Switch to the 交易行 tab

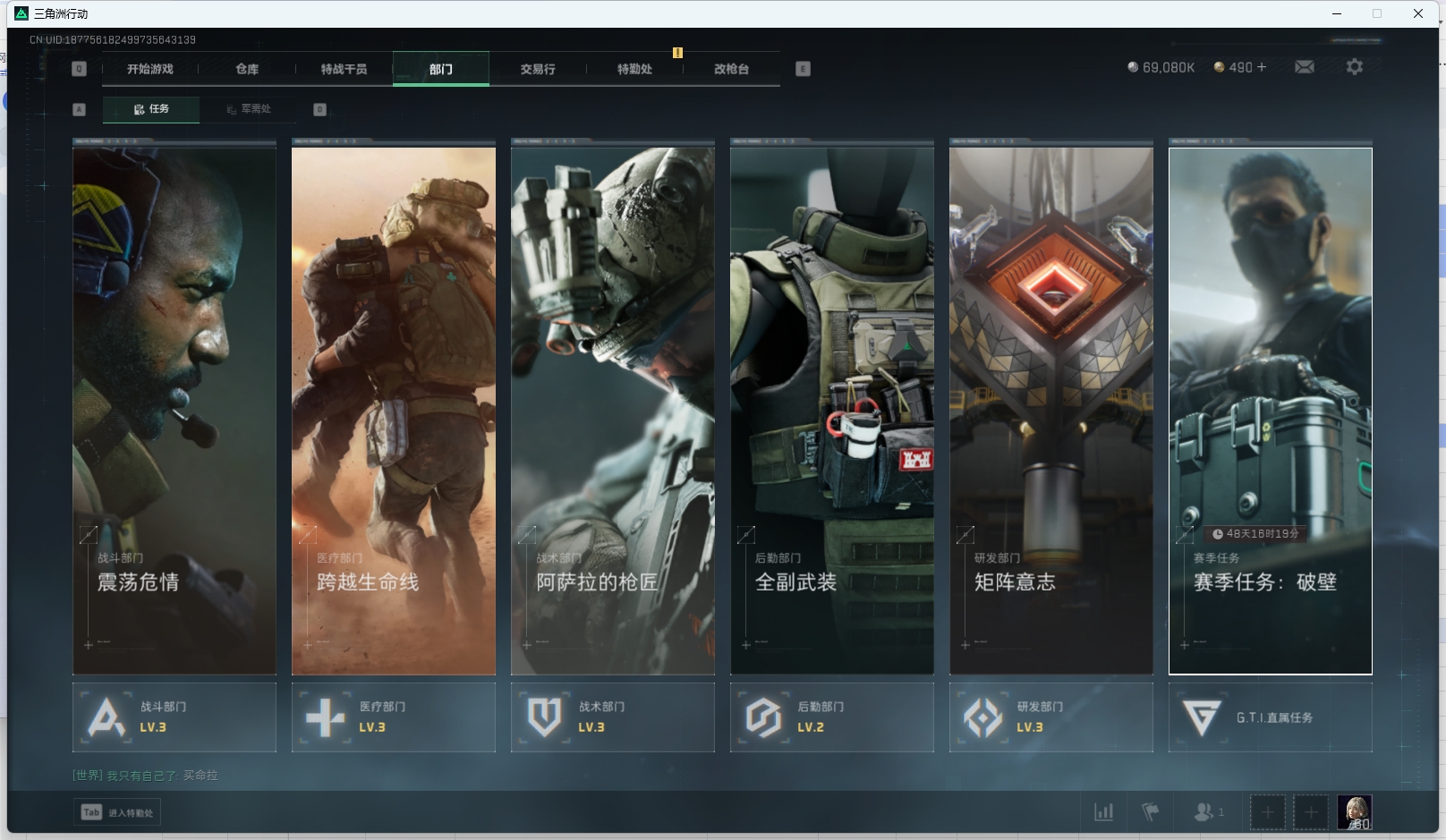point(538,69)
